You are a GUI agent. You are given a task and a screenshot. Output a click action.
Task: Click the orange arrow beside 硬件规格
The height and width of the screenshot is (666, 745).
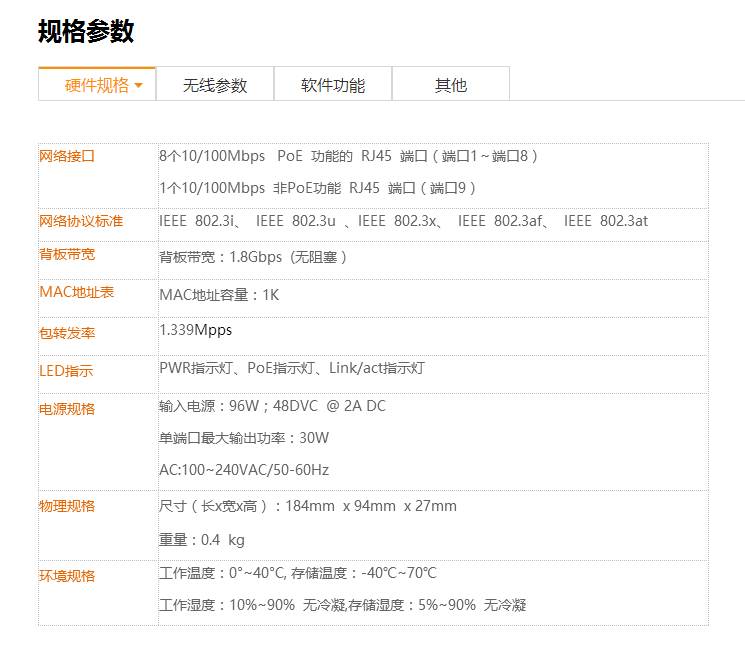[139, 86]
